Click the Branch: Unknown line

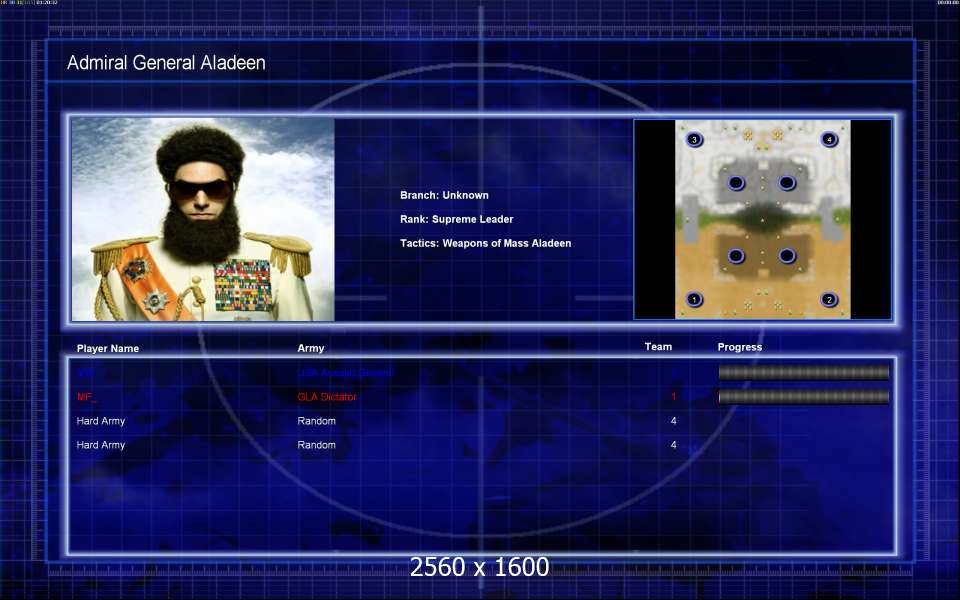pos(444,195)
